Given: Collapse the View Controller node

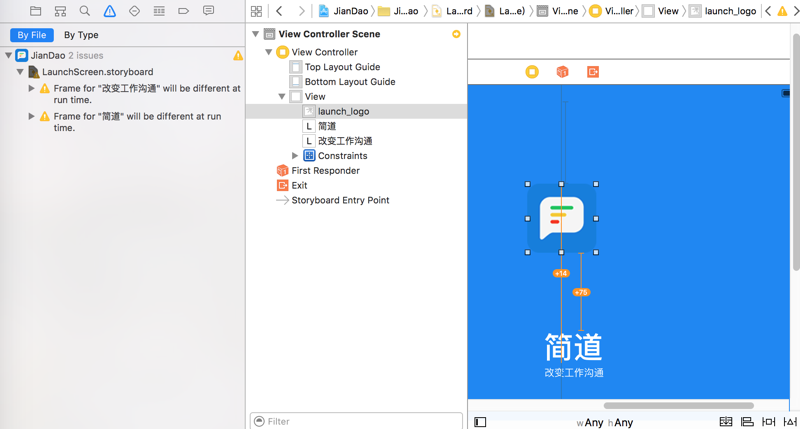Looking at the screenshot, I should (268, 52).
